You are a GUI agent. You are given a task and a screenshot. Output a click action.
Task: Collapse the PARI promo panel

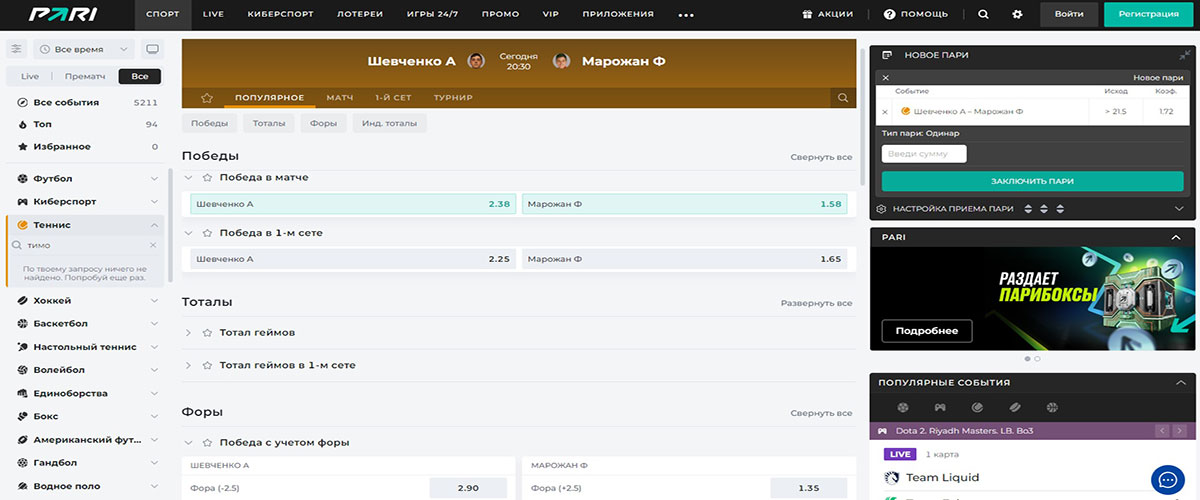1176,237
